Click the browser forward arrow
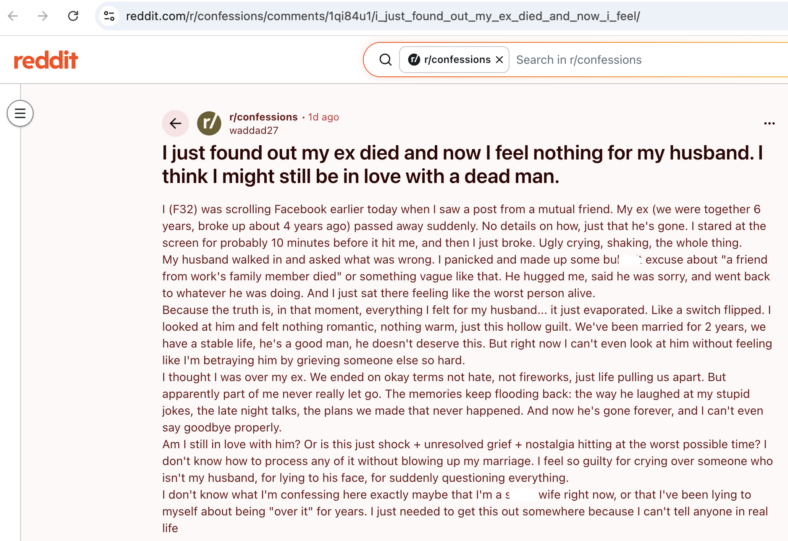 pos(43,16)
